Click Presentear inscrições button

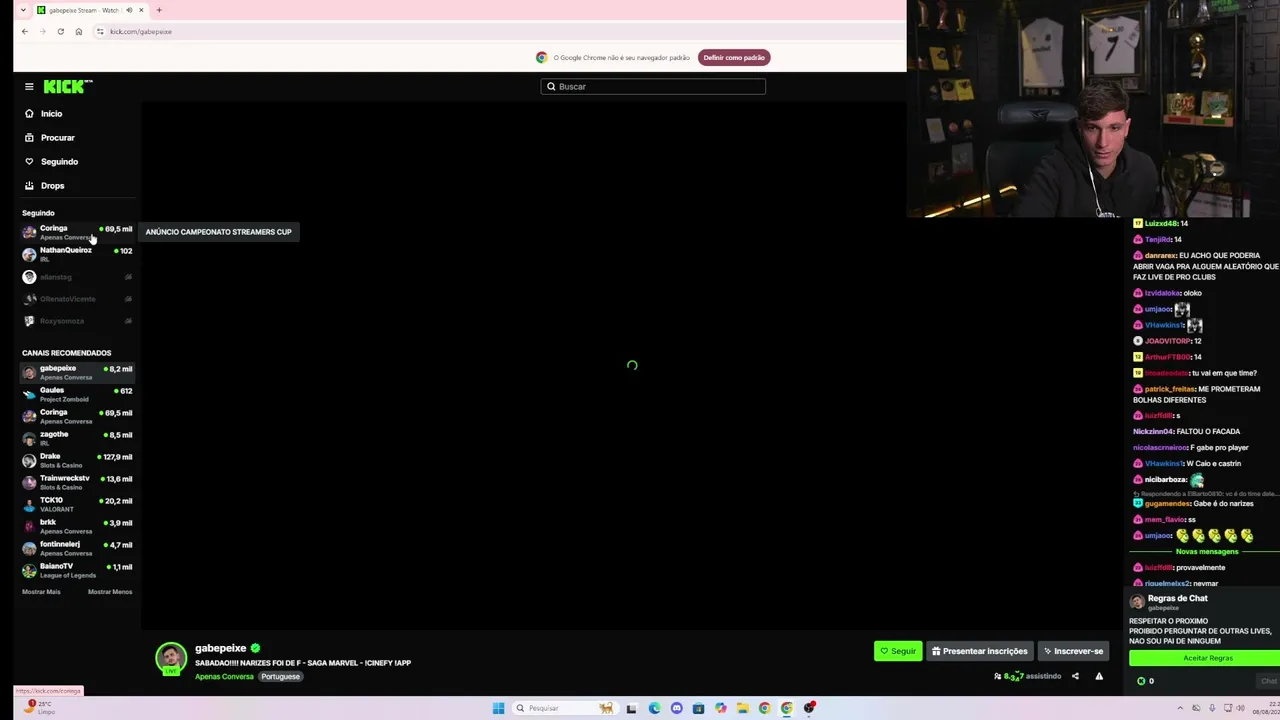click(979, 651)
